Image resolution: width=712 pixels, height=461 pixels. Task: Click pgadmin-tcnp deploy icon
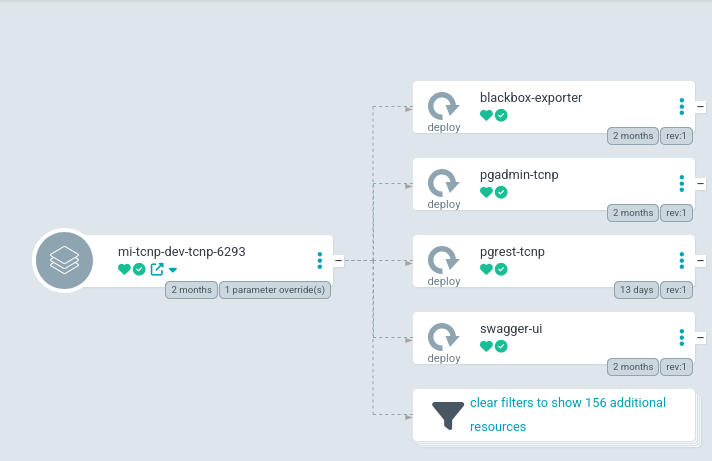point(443,183)
